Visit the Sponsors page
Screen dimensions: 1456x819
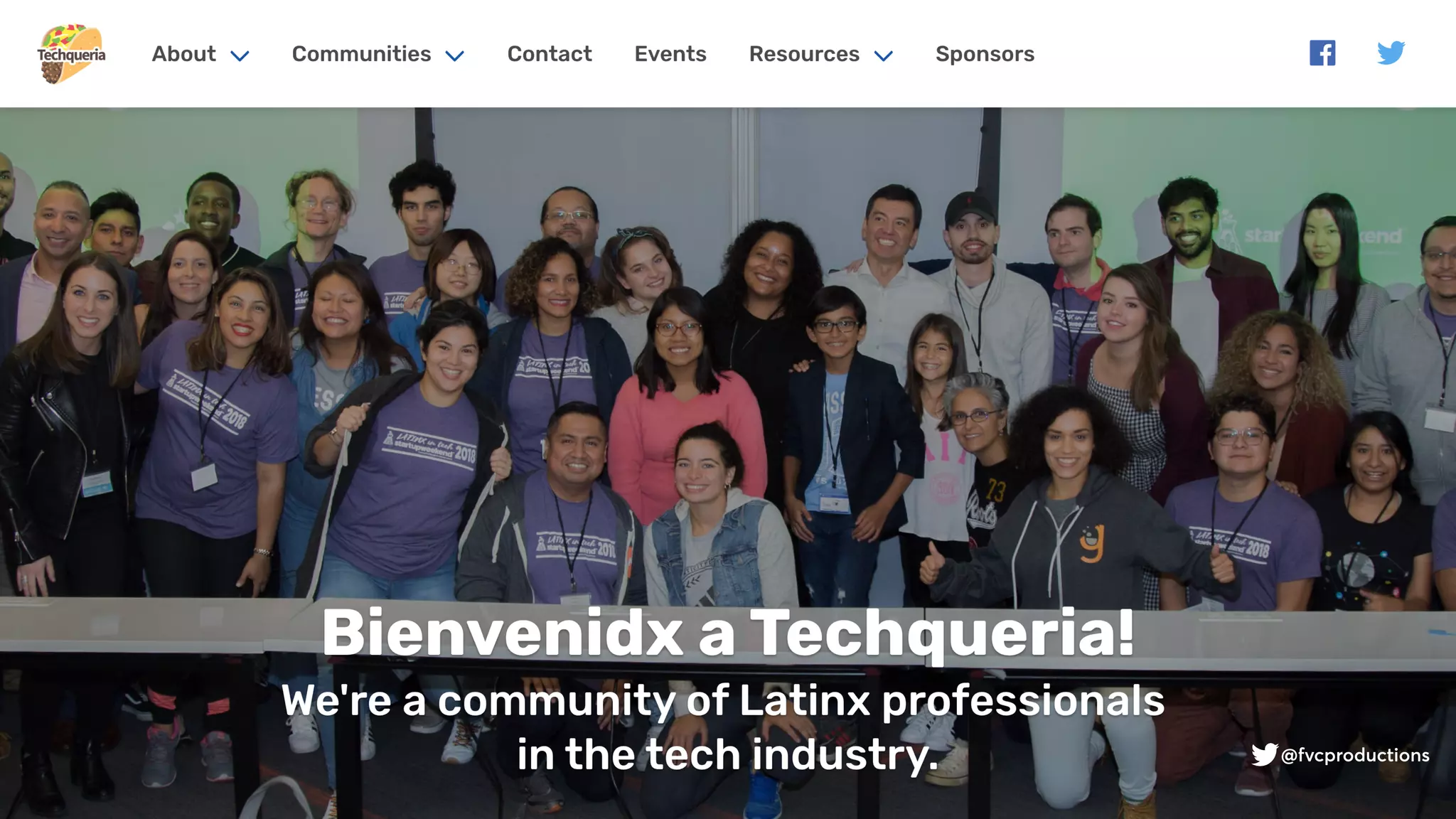click(x=985, y=54)
